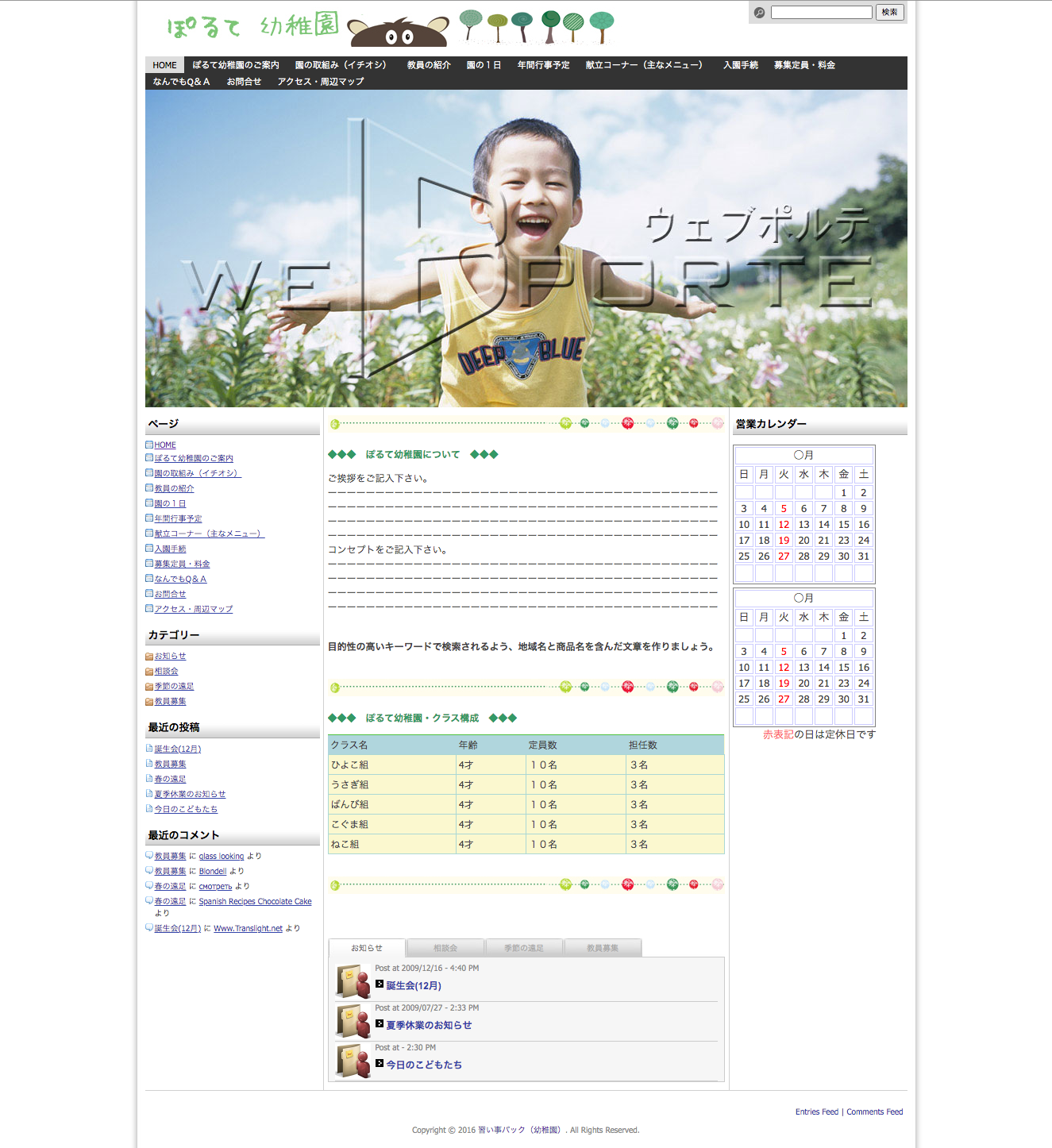
Task: Open 年間行事予定 in the top navigation bar
Action: tap(543, 65)
